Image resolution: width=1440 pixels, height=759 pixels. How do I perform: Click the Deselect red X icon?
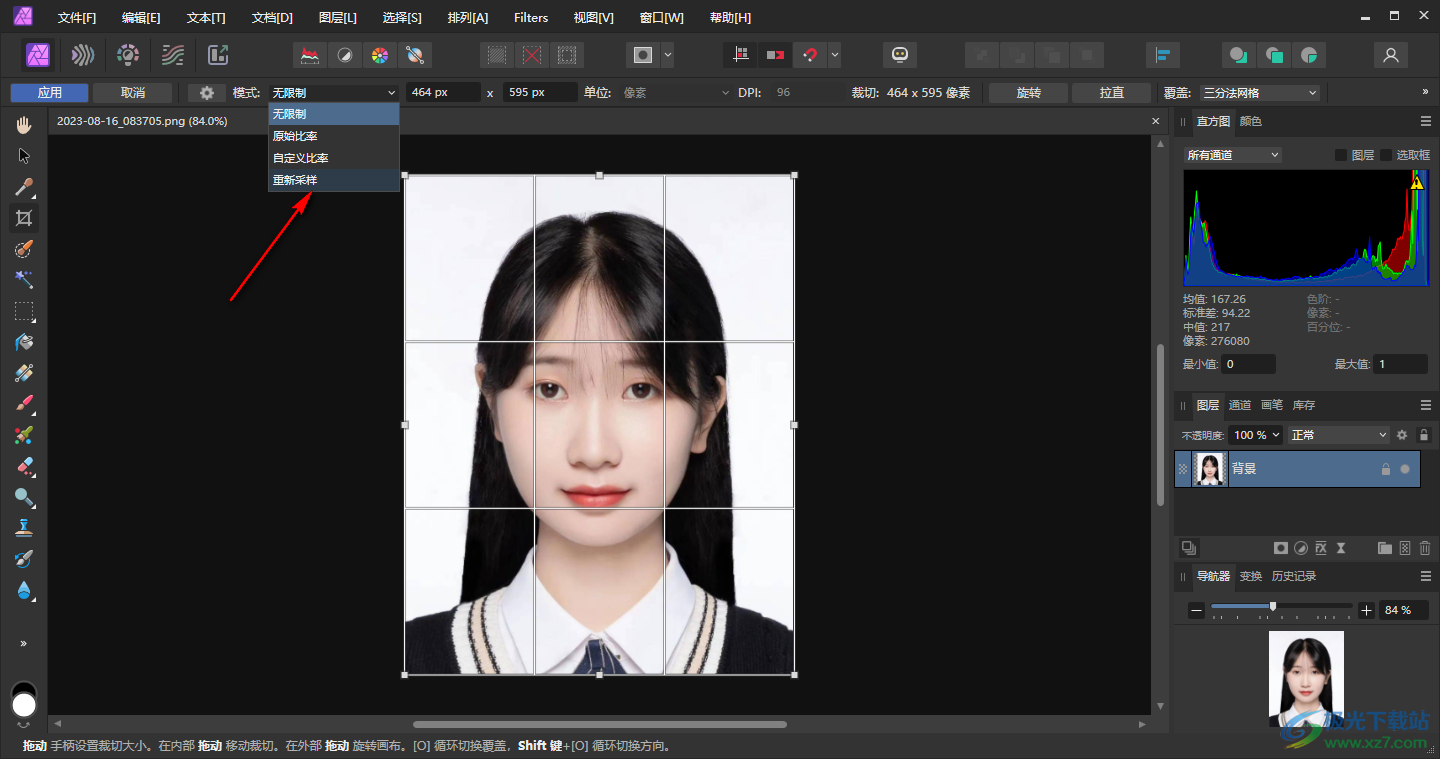coord(532,55)
